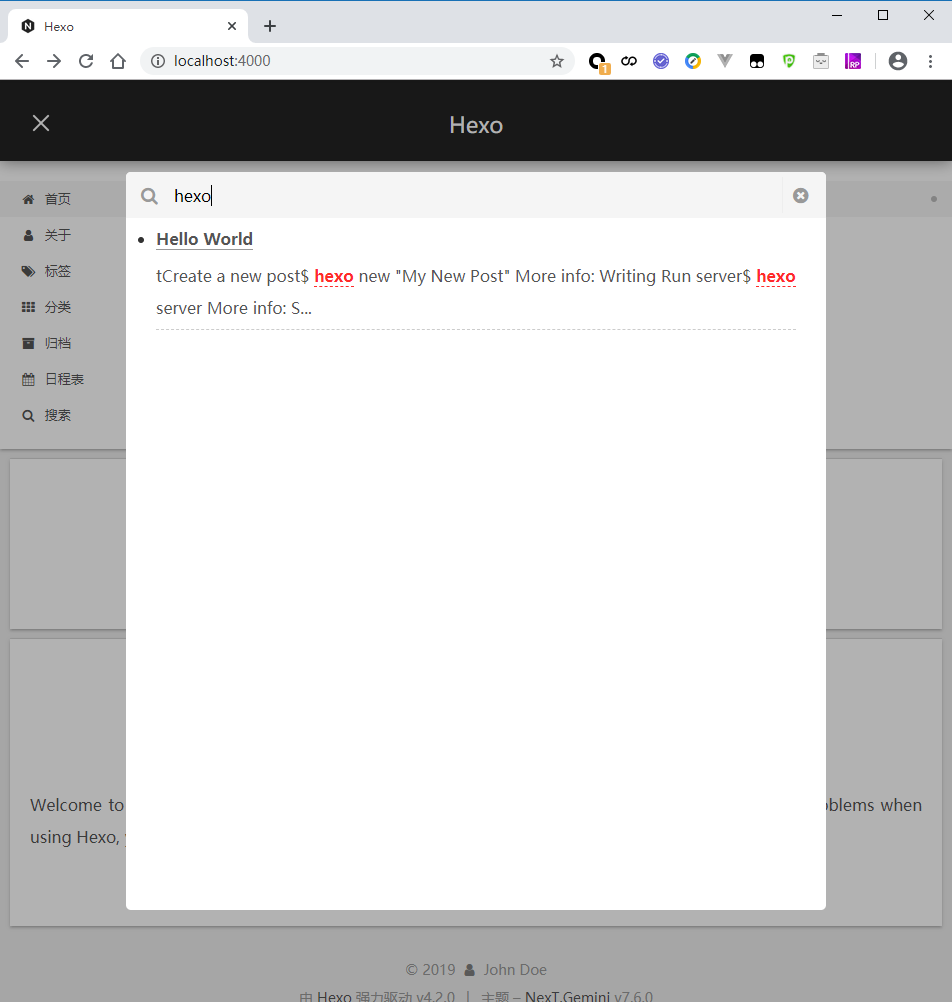This screenshot has width=952, height=1002.
Task: Go to 首页 in the sidebar menu
Action: click(57, 199)
